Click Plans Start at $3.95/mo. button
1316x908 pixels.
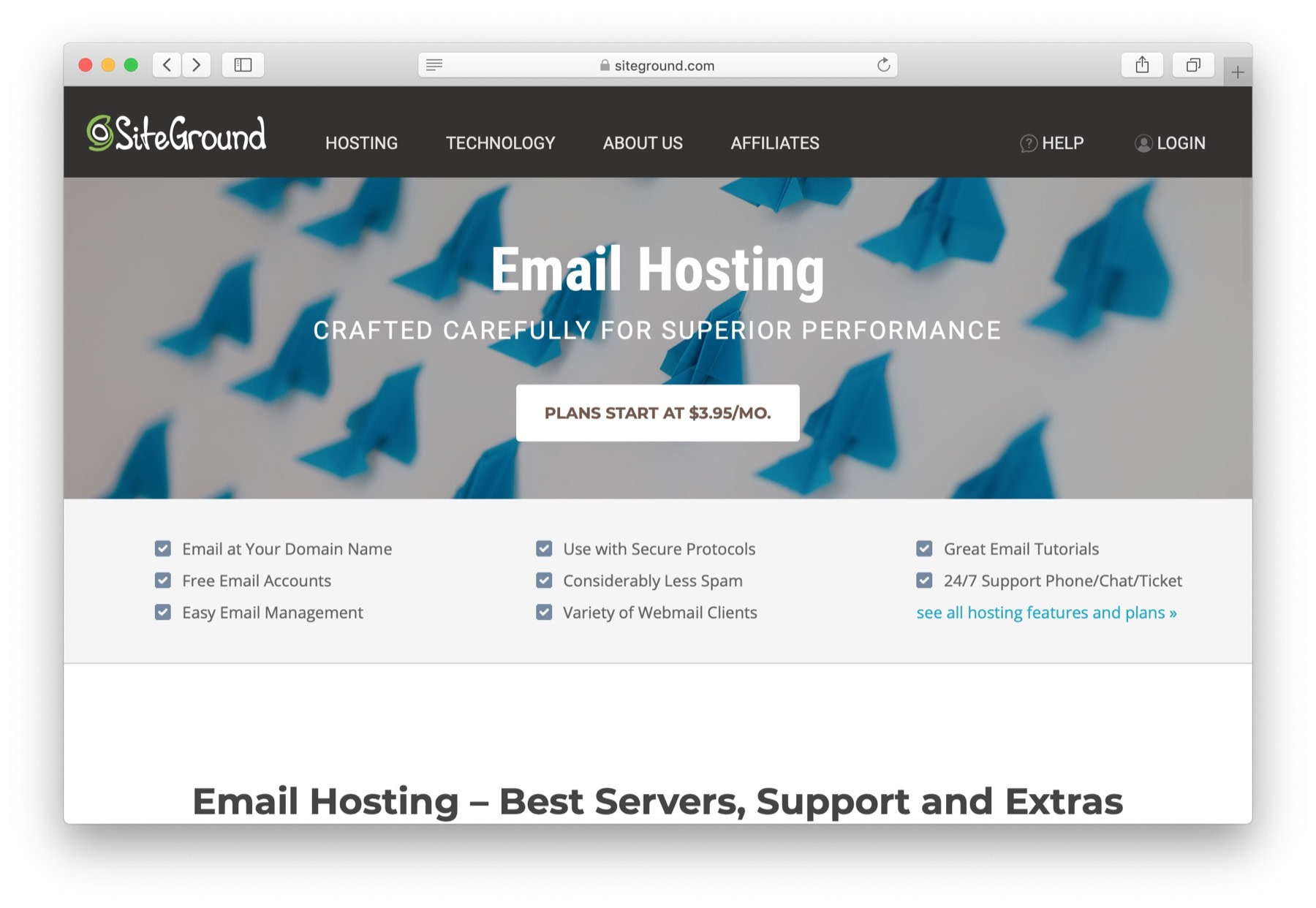pyautogui.click(x=657, y=413)
